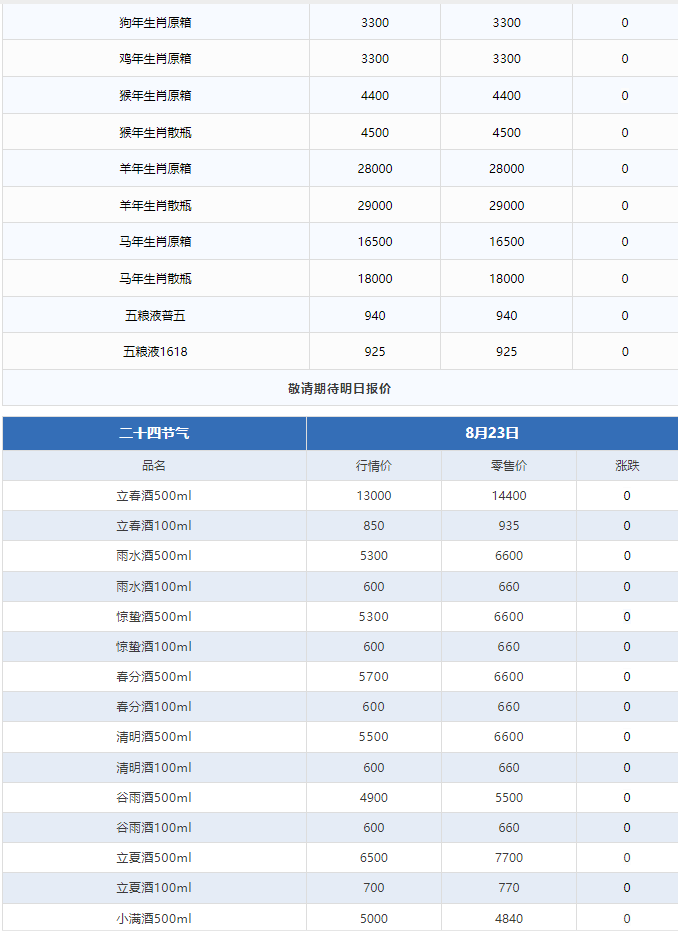Click the first 940 price of 五粮液普五

[375, 316]
